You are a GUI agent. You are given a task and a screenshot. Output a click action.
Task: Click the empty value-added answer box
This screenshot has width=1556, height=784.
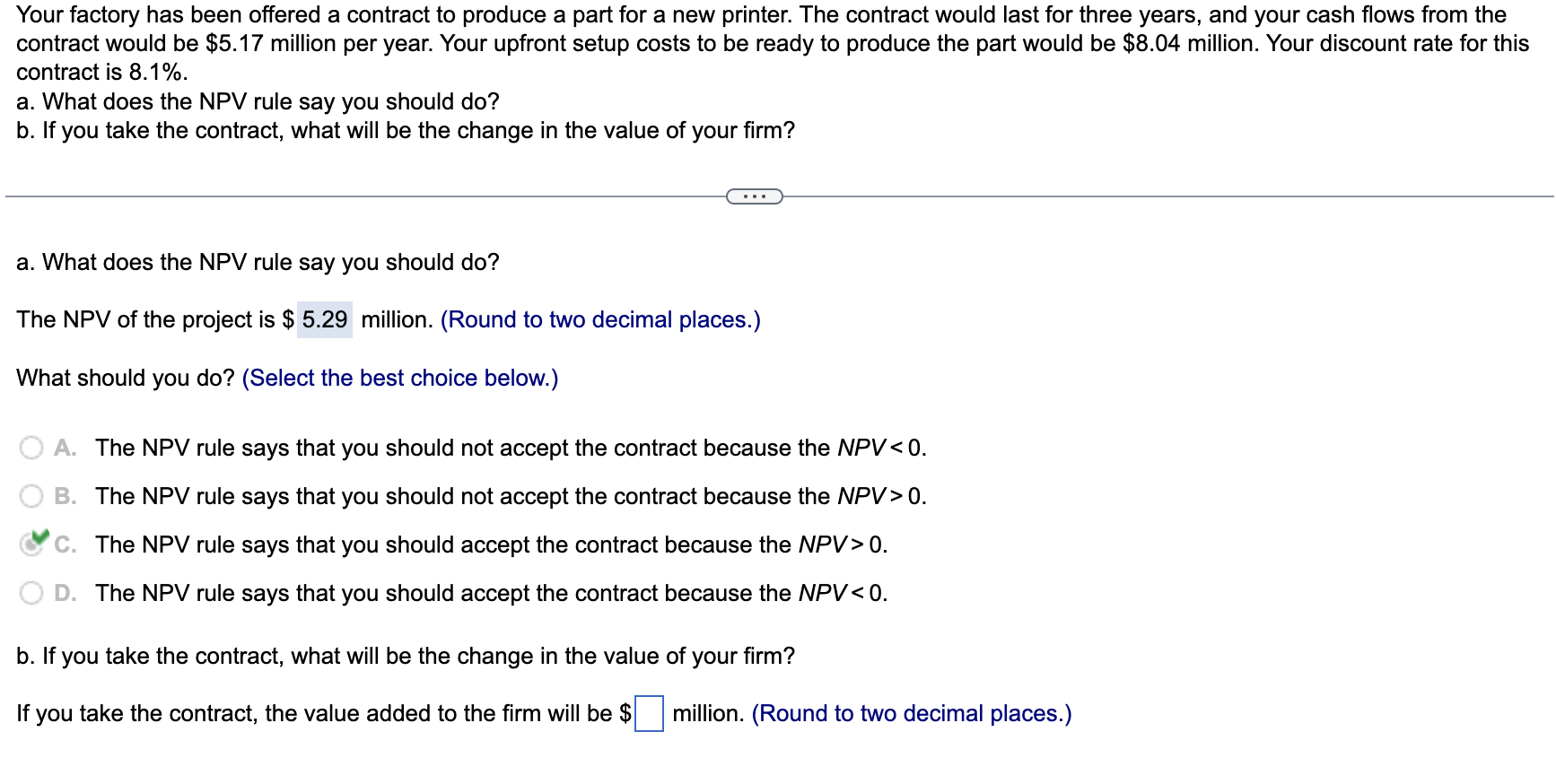(x=649, y=713)
